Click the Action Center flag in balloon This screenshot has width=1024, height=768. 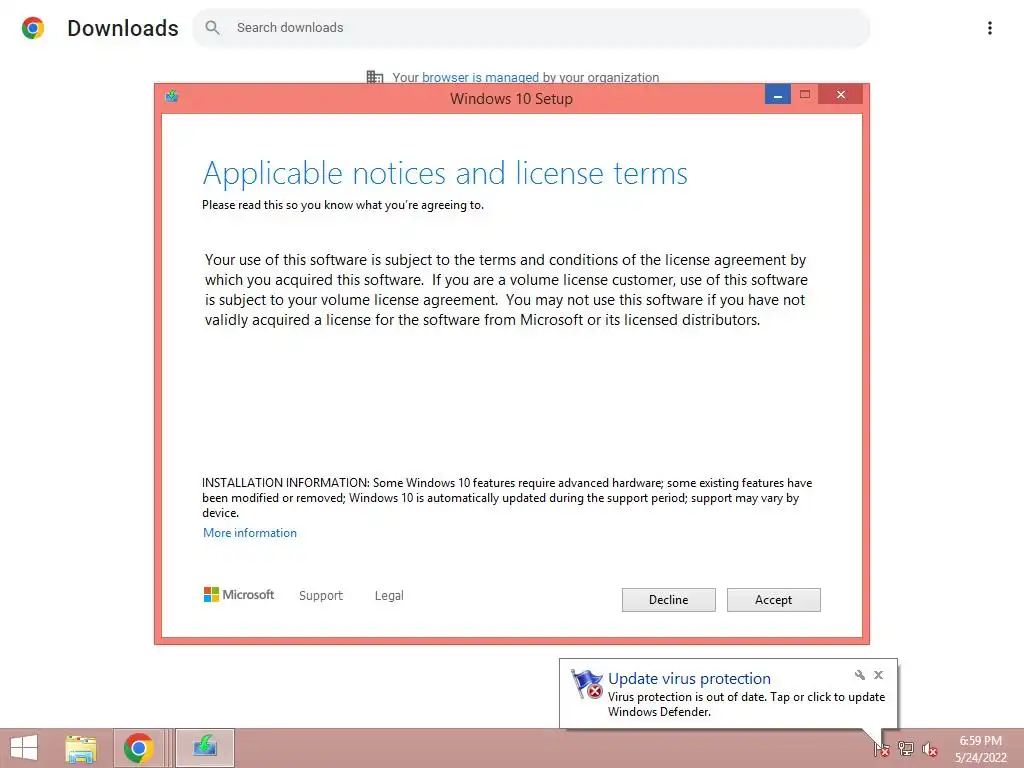[x=586, y=684]
